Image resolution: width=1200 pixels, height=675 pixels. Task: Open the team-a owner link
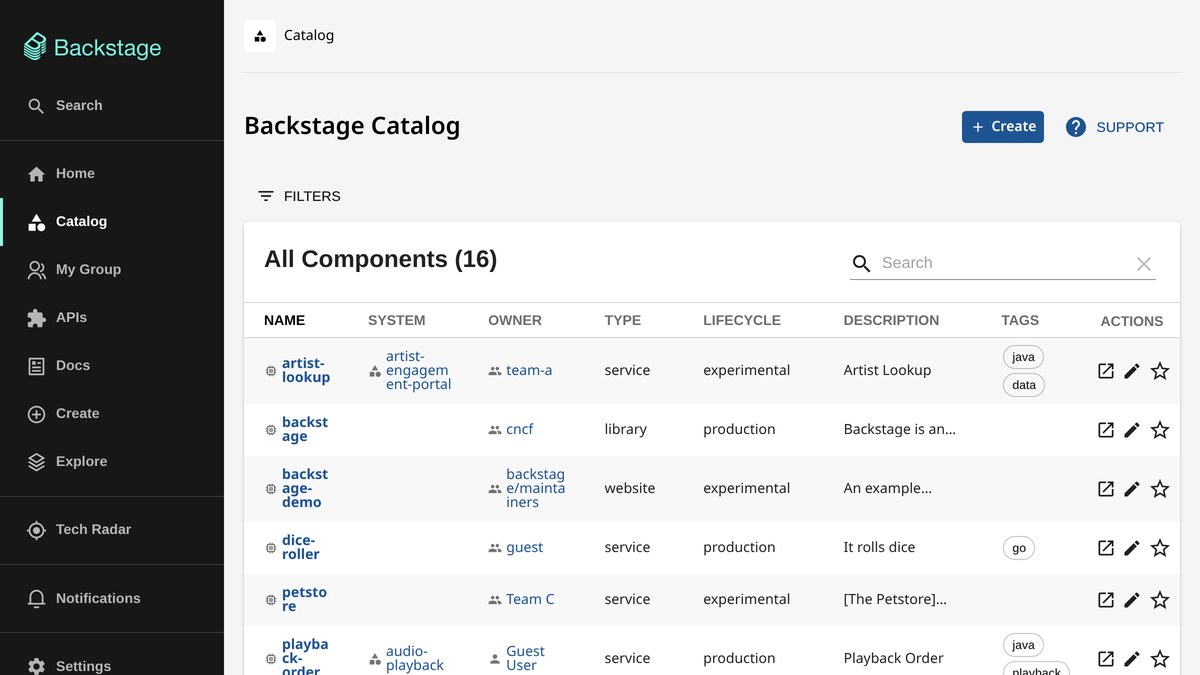click(529, 370)
